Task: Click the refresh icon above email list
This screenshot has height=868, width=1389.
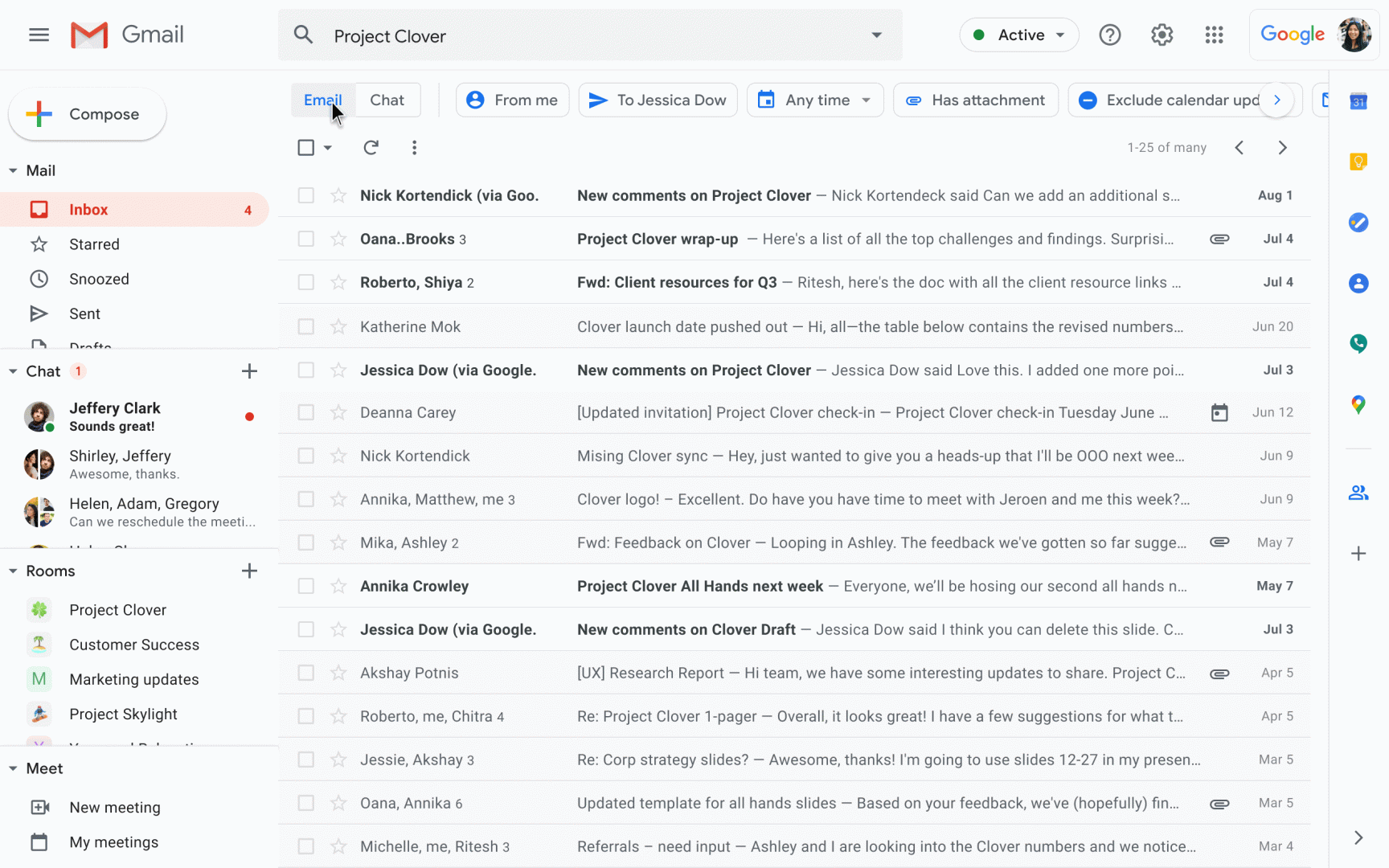Action: (371, 148)
